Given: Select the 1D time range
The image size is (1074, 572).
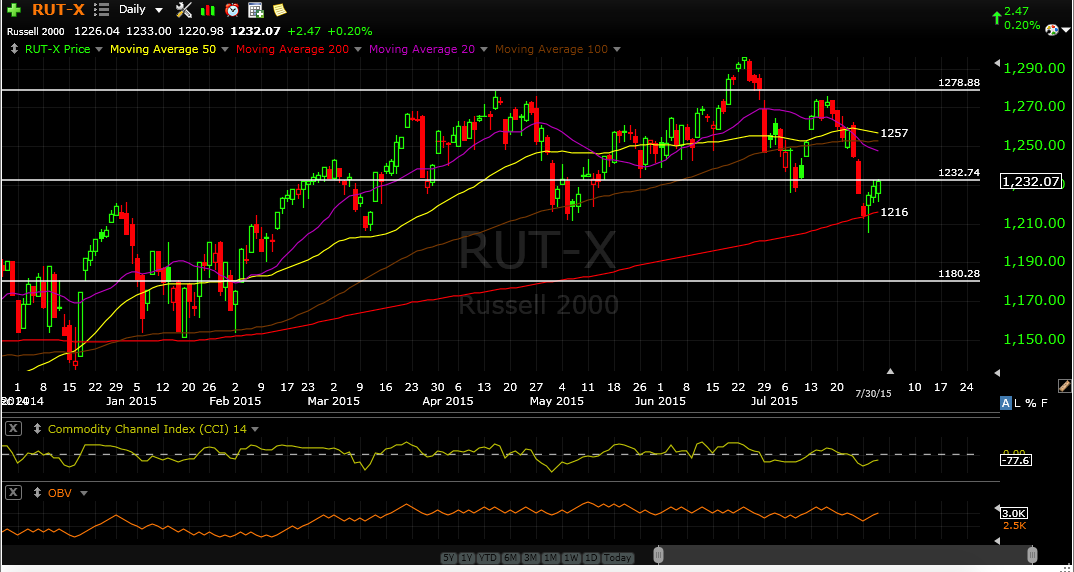Looking at the screenshot, I should tap(591, 558).
